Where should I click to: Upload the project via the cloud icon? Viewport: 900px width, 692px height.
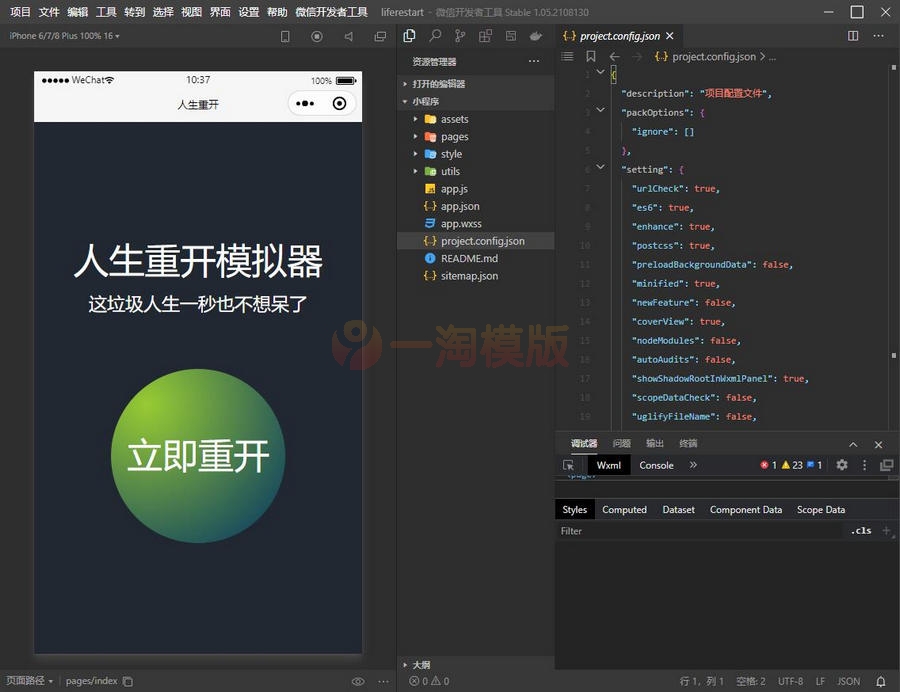pyautogui.click(x=536, y=35)
